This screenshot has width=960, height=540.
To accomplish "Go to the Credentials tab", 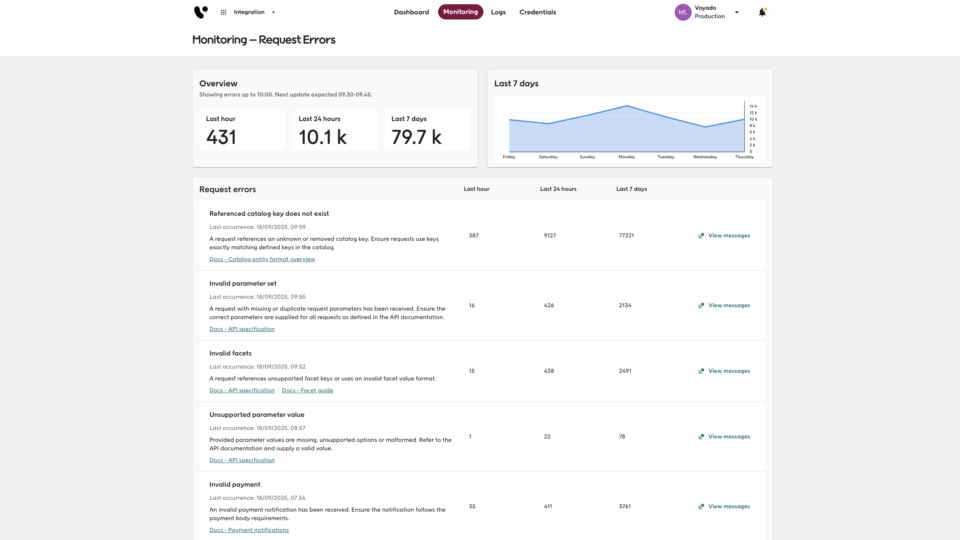I will coord(537,12).
